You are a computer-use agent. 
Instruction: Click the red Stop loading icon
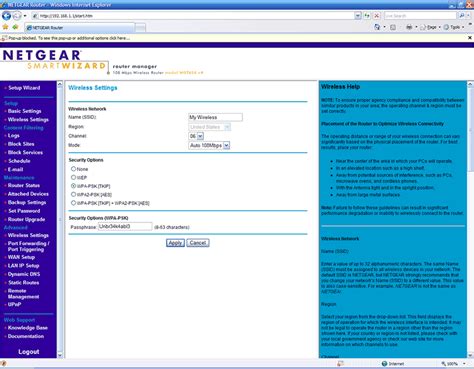tap(376, 16)
